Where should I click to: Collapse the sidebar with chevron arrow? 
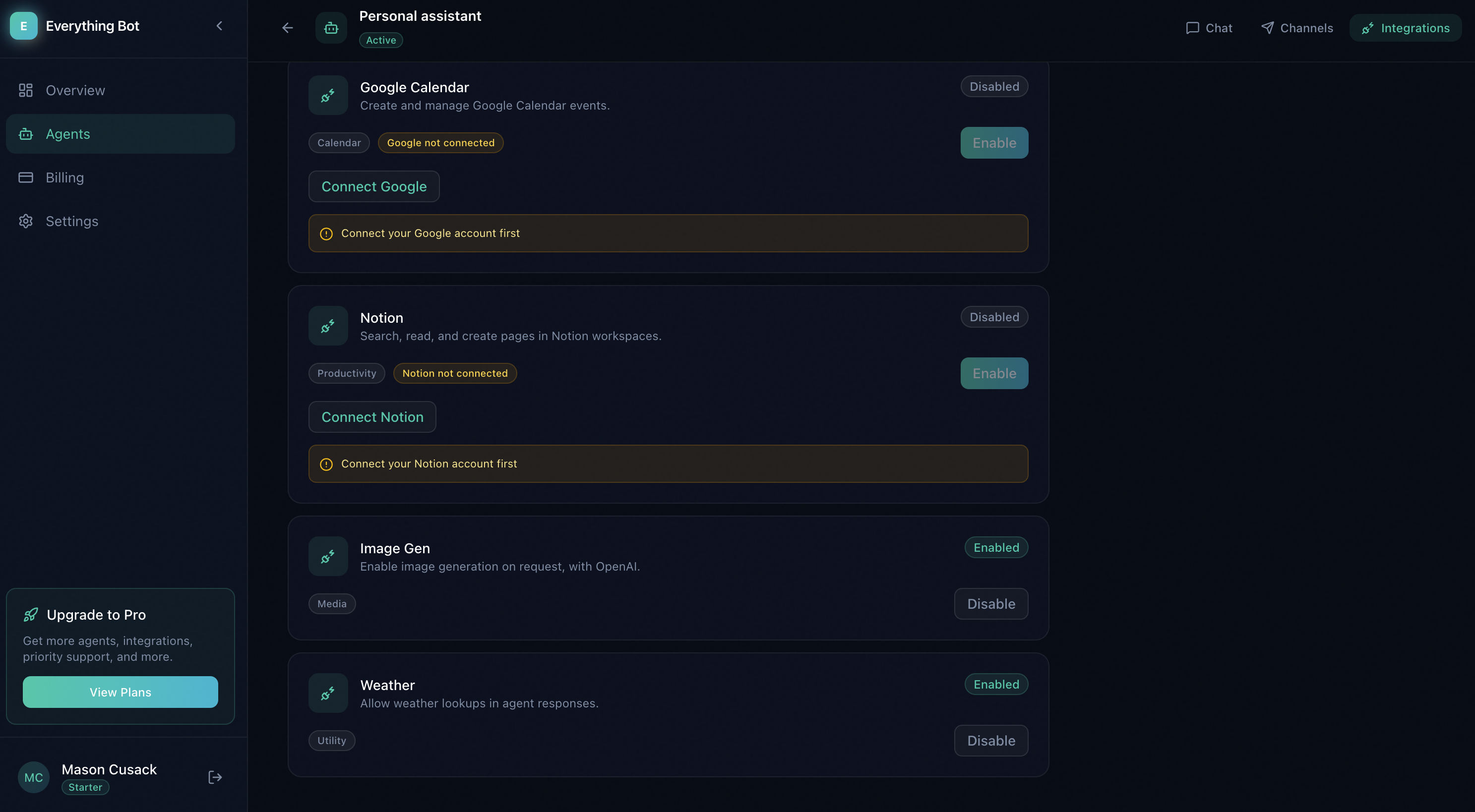219,26
